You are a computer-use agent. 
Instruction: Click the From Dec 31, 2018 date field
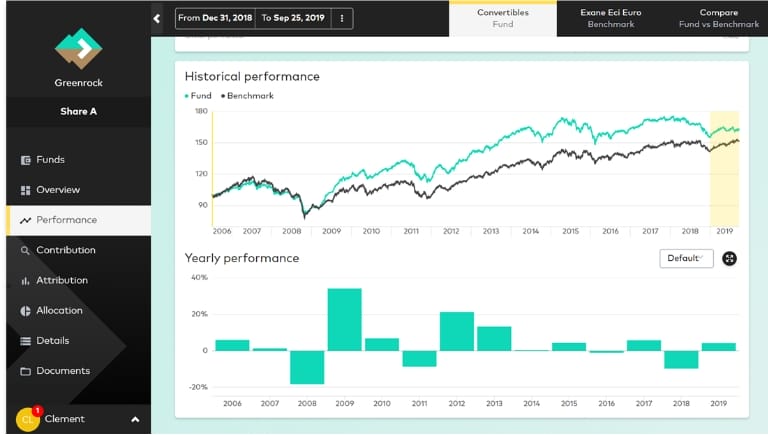pyautogui.click(x=216, y=18)
